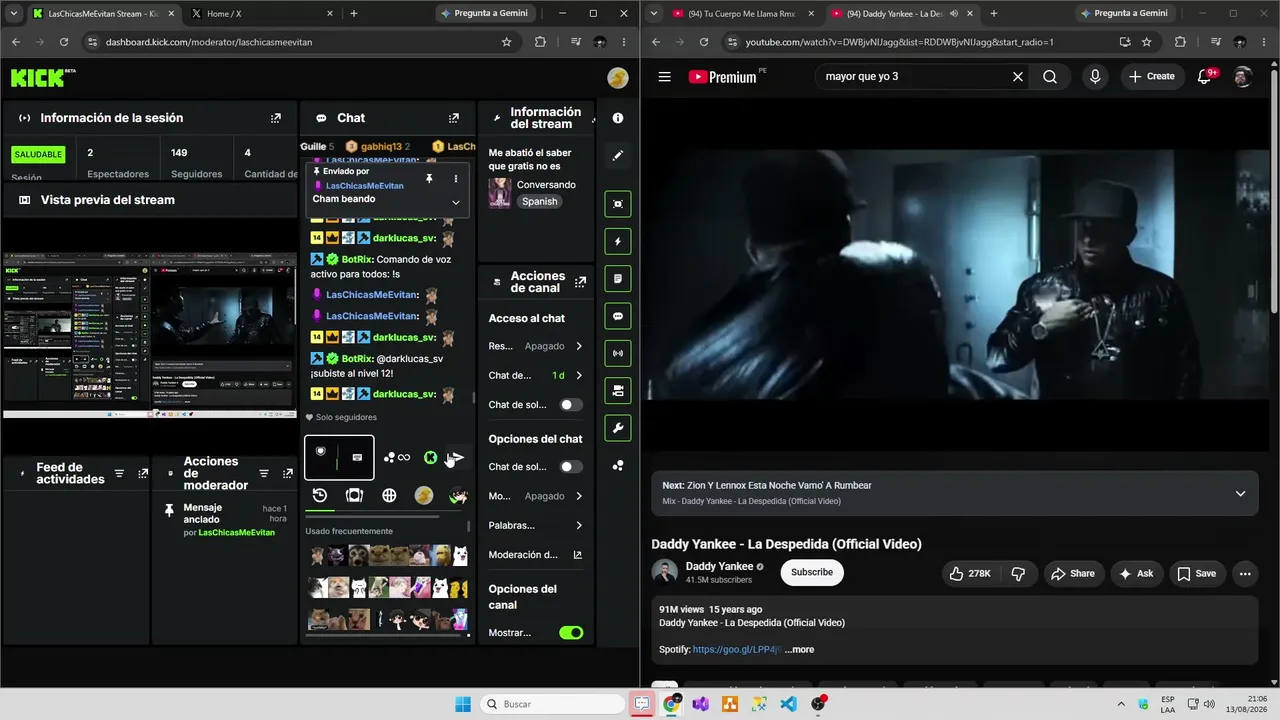Pop out the Información de la sesión panel

click(x=276, y=118)
